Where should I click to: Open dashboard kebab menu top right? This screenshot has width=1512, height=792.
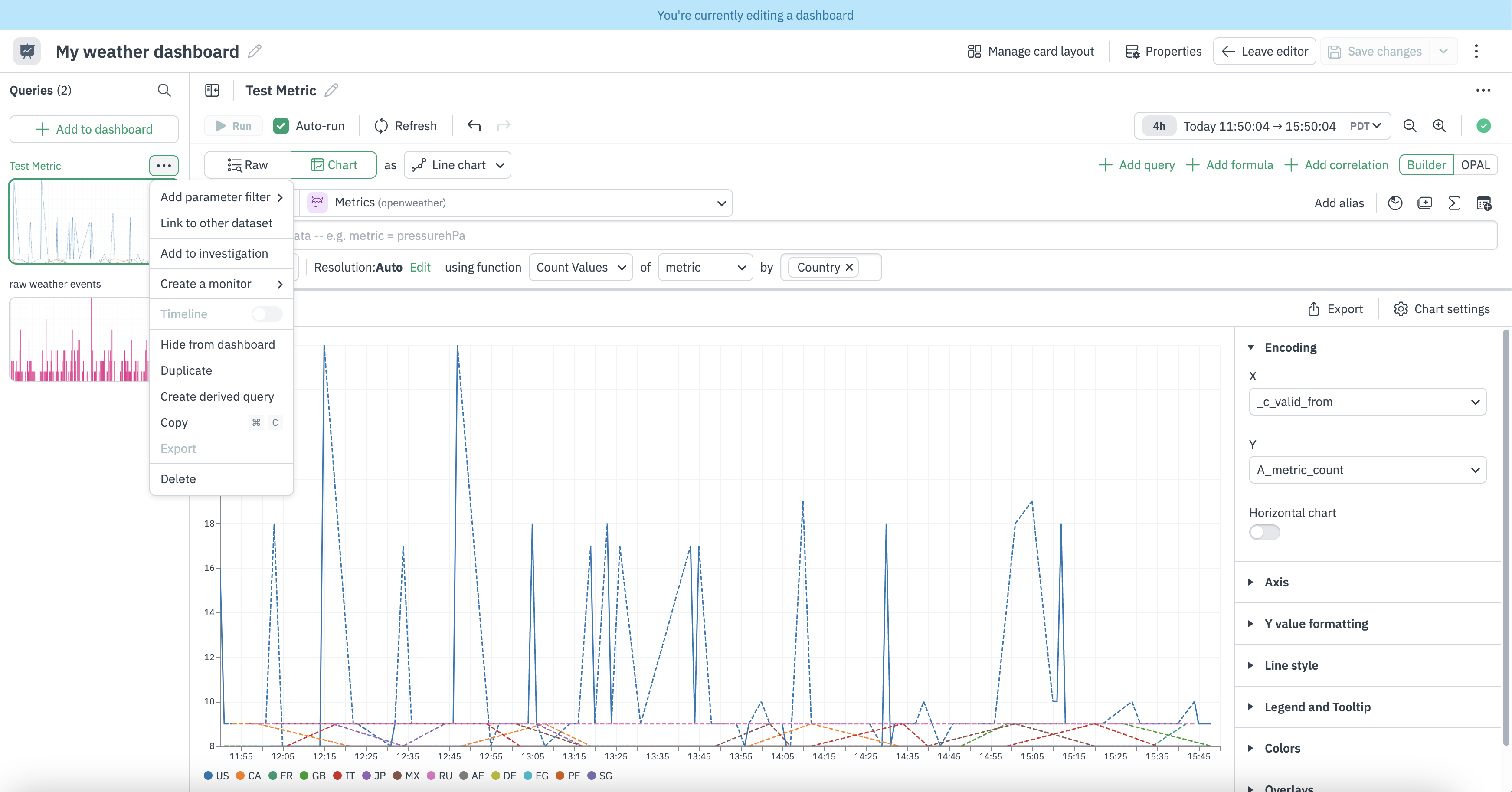[x=1476, y=52]
